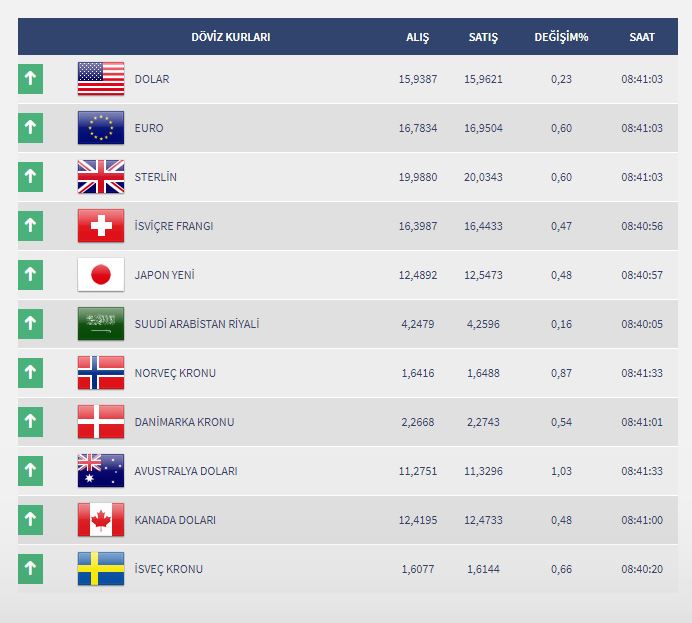
Task: Click the Swiss flag icon
Action: [x=101, y=226]
